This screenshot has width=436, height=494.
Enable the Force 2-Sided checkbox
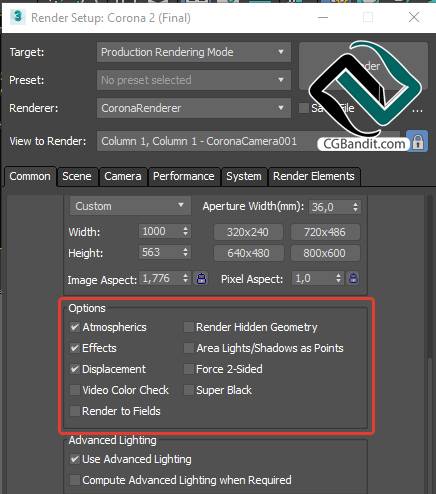click(189, 369)
